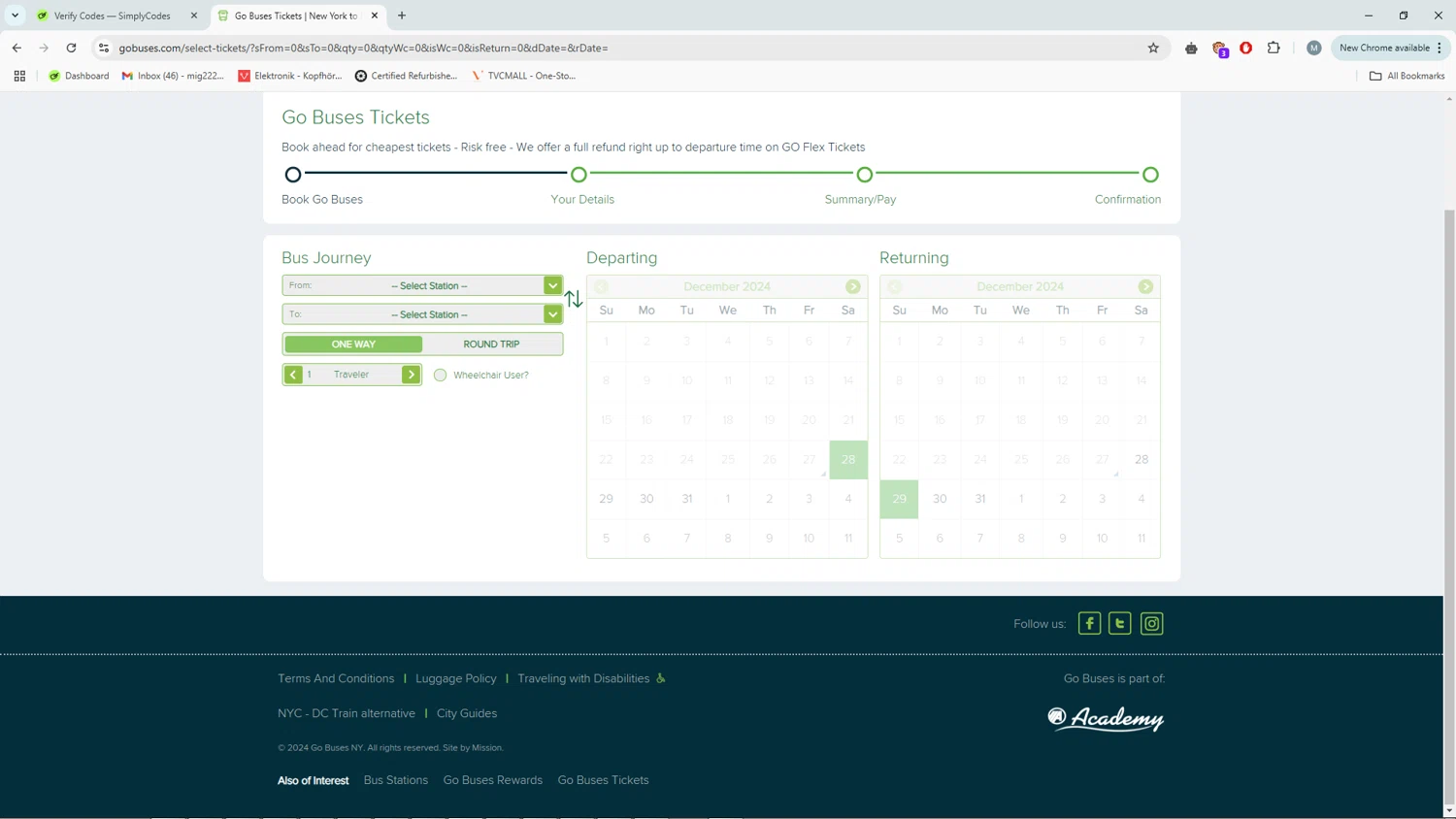The height and width of the screenshot is (819, 1456).
Task: Switch to Go Buses Tickets tab
Action: tap(298, 16)
